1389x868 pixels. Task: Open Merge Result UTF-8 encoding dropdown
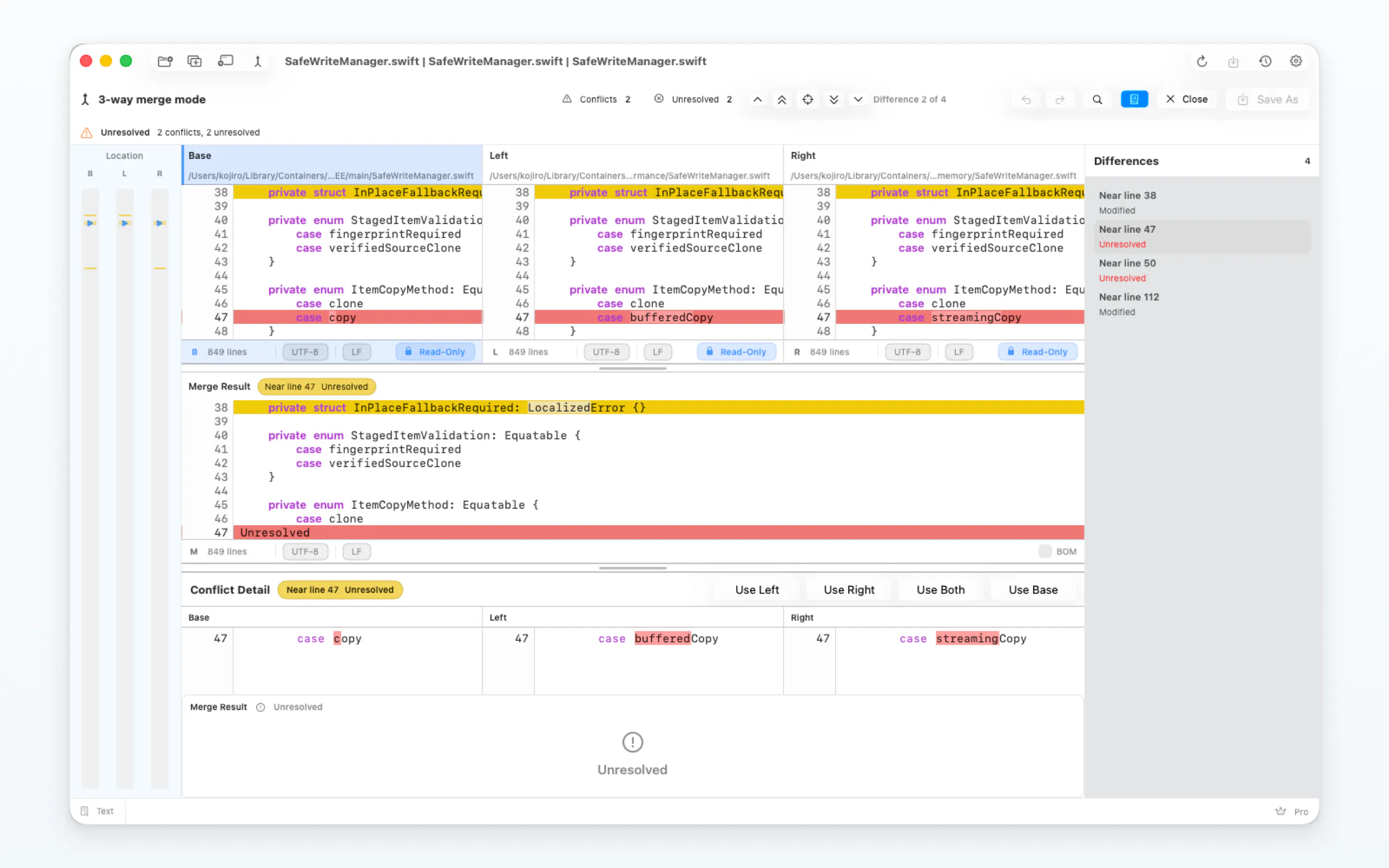[305, 552]
